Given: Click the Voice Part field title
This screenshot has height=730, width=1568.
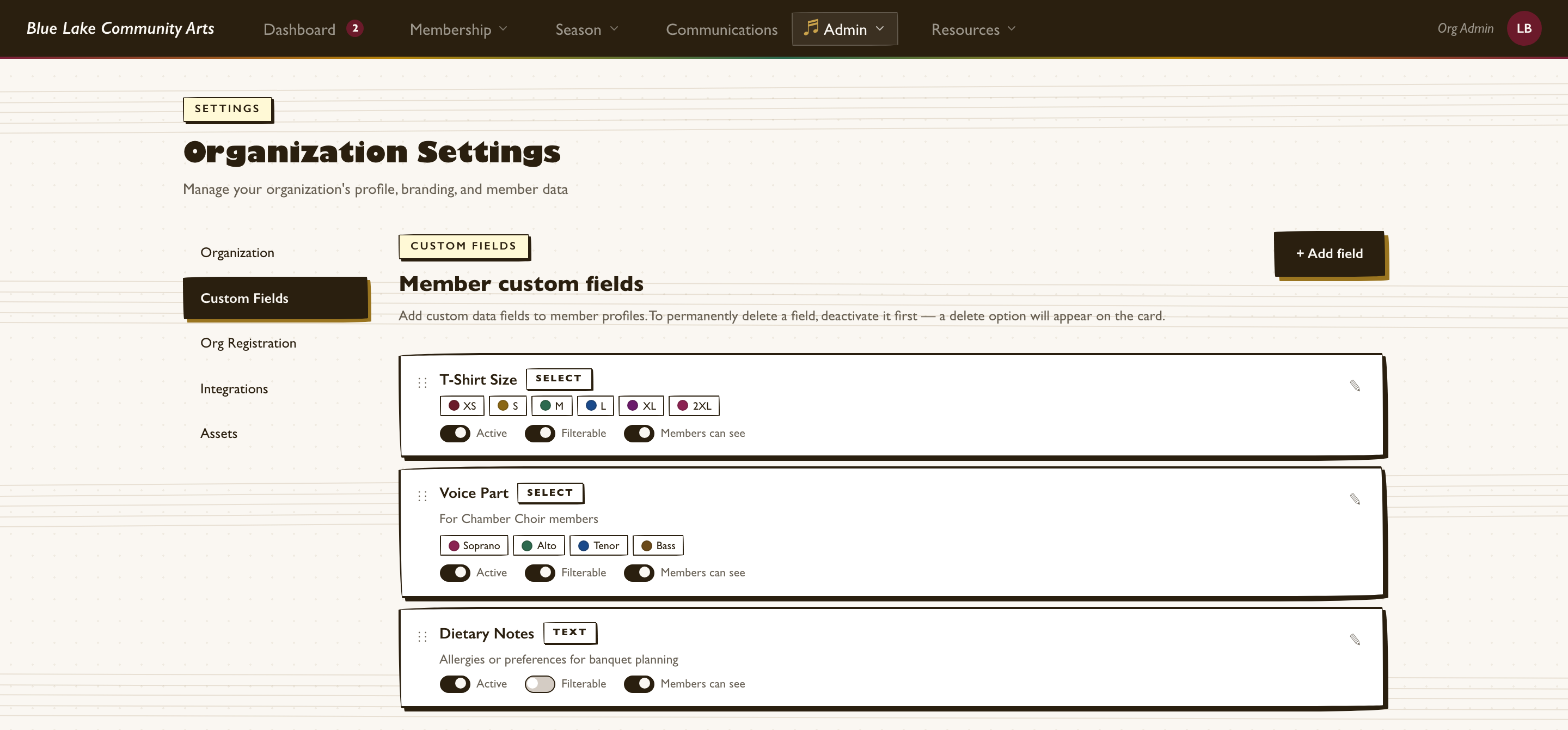Looking at the screenshot, I should tap(474, 493).
